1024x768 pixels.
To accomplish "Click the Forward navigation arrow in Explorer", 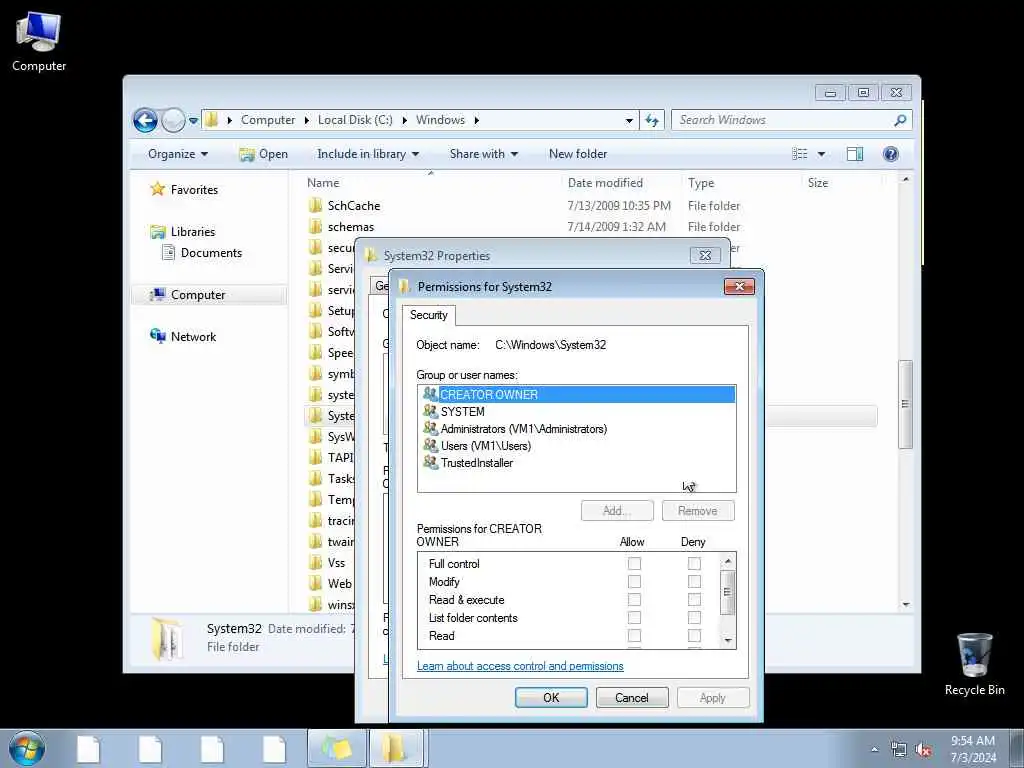I will [x=173, y=120].
